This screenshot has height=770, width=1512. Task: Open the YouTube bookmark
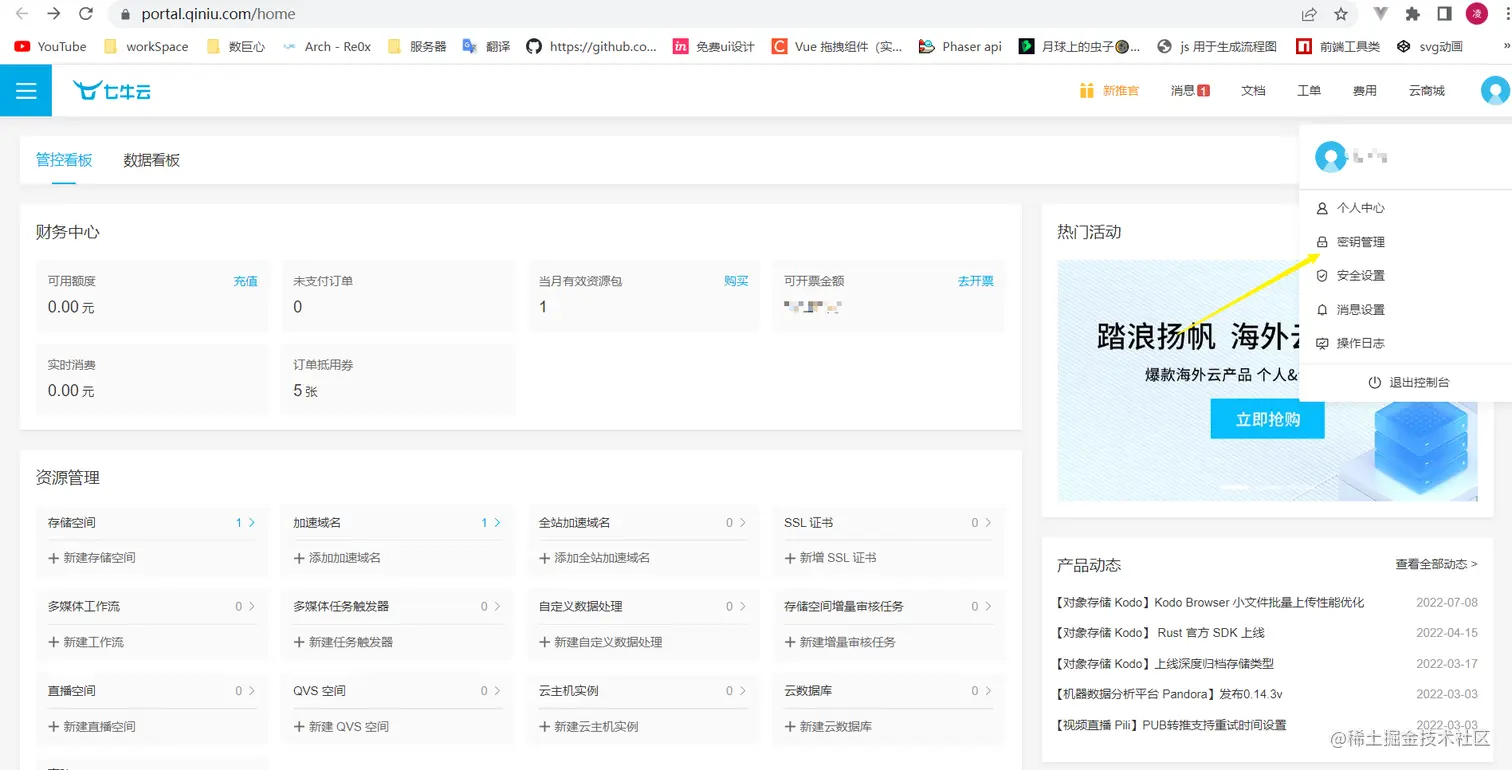pyautogui.click(x=51, y=46)
